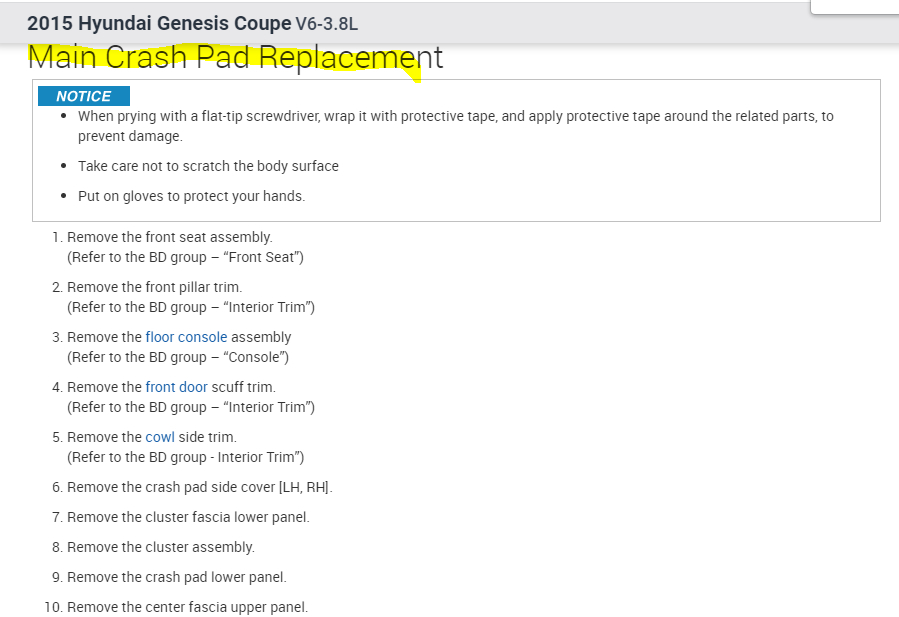Click step 6 crash pad side cover text
This screenshot has height=617, width=899.
[x=199, y=487]
